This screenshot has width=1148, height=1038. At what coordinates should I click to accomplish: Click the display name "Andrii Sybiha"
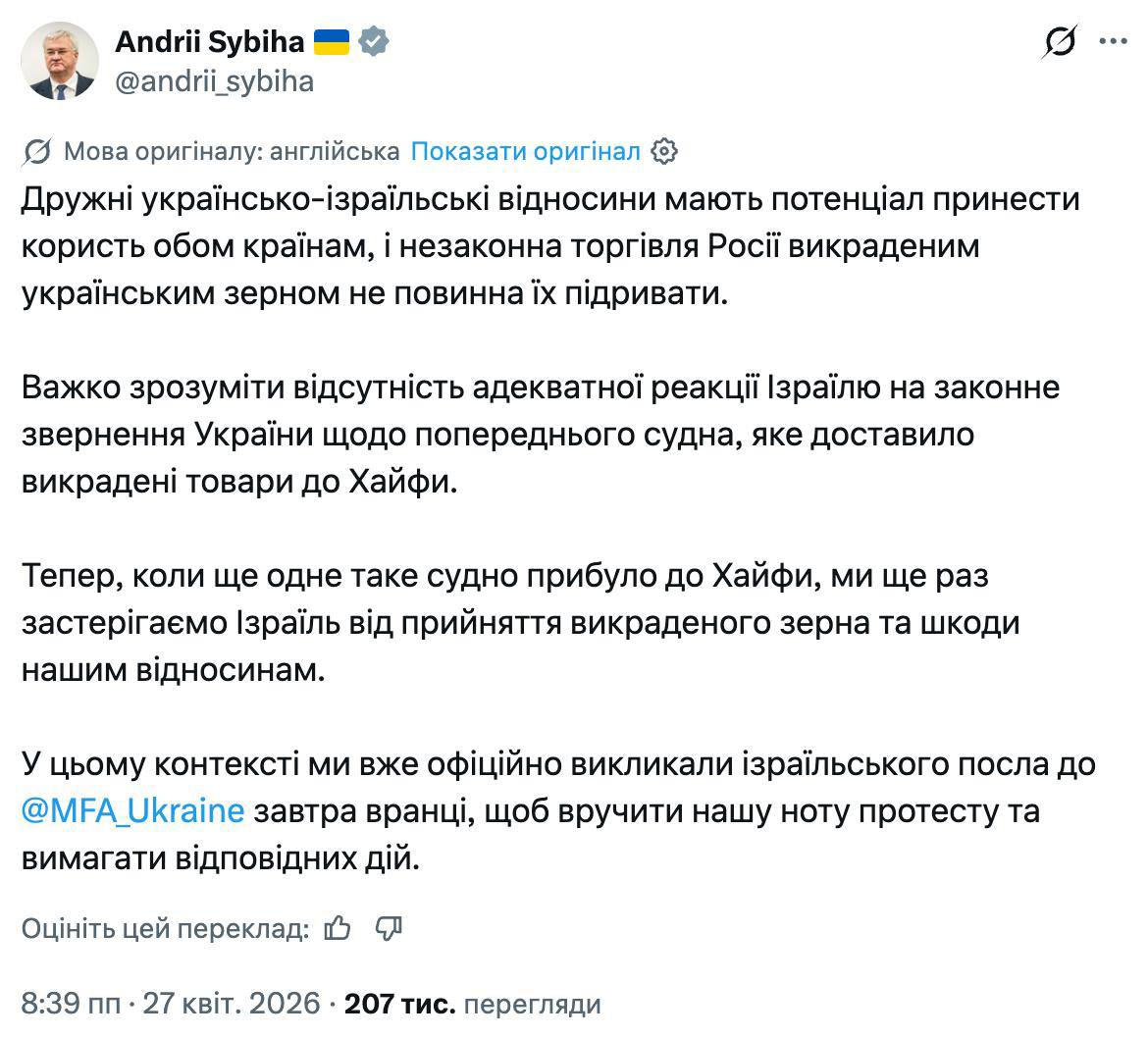coord(209,41)
